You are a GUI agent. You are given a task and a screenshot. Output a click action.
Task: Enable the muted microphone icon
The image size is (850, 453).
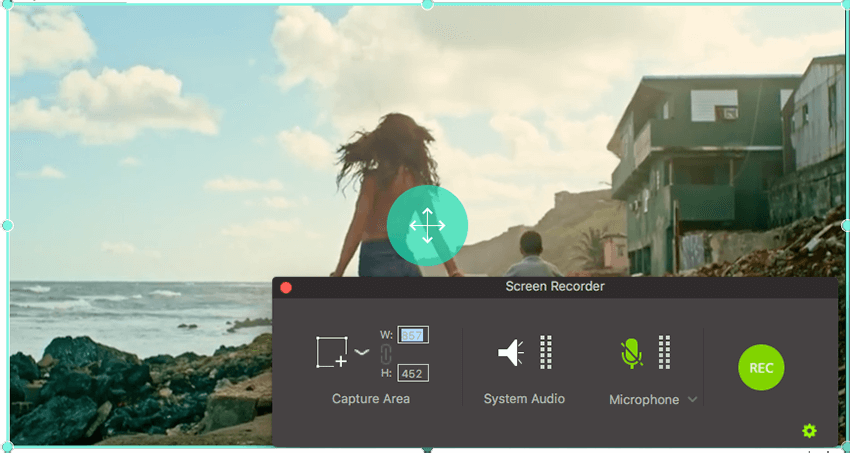tap(630, 352)
